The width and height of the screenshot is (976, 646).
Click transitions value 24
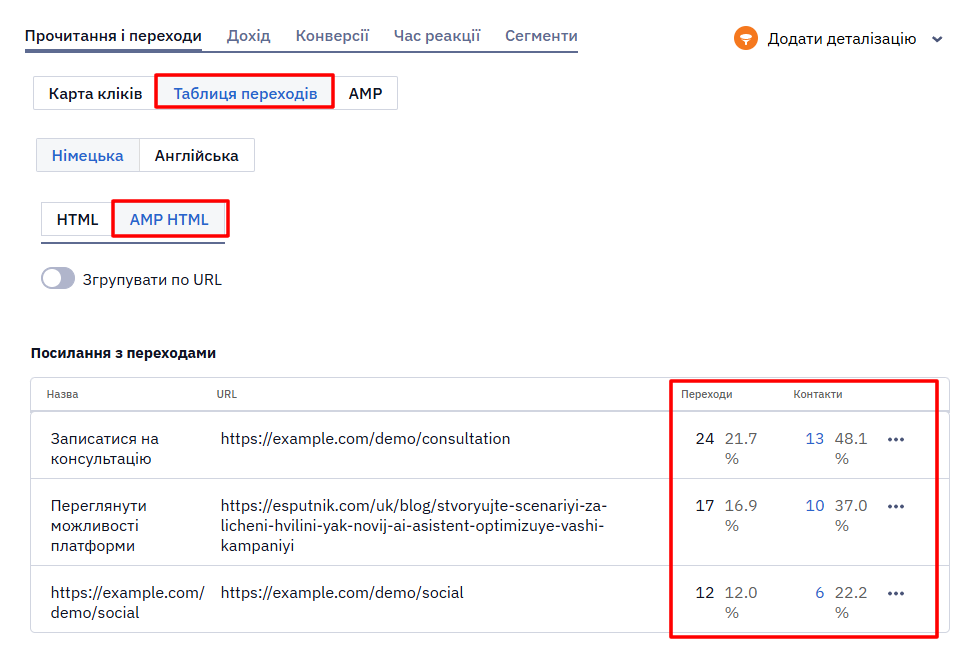click(x=705, y=439)
